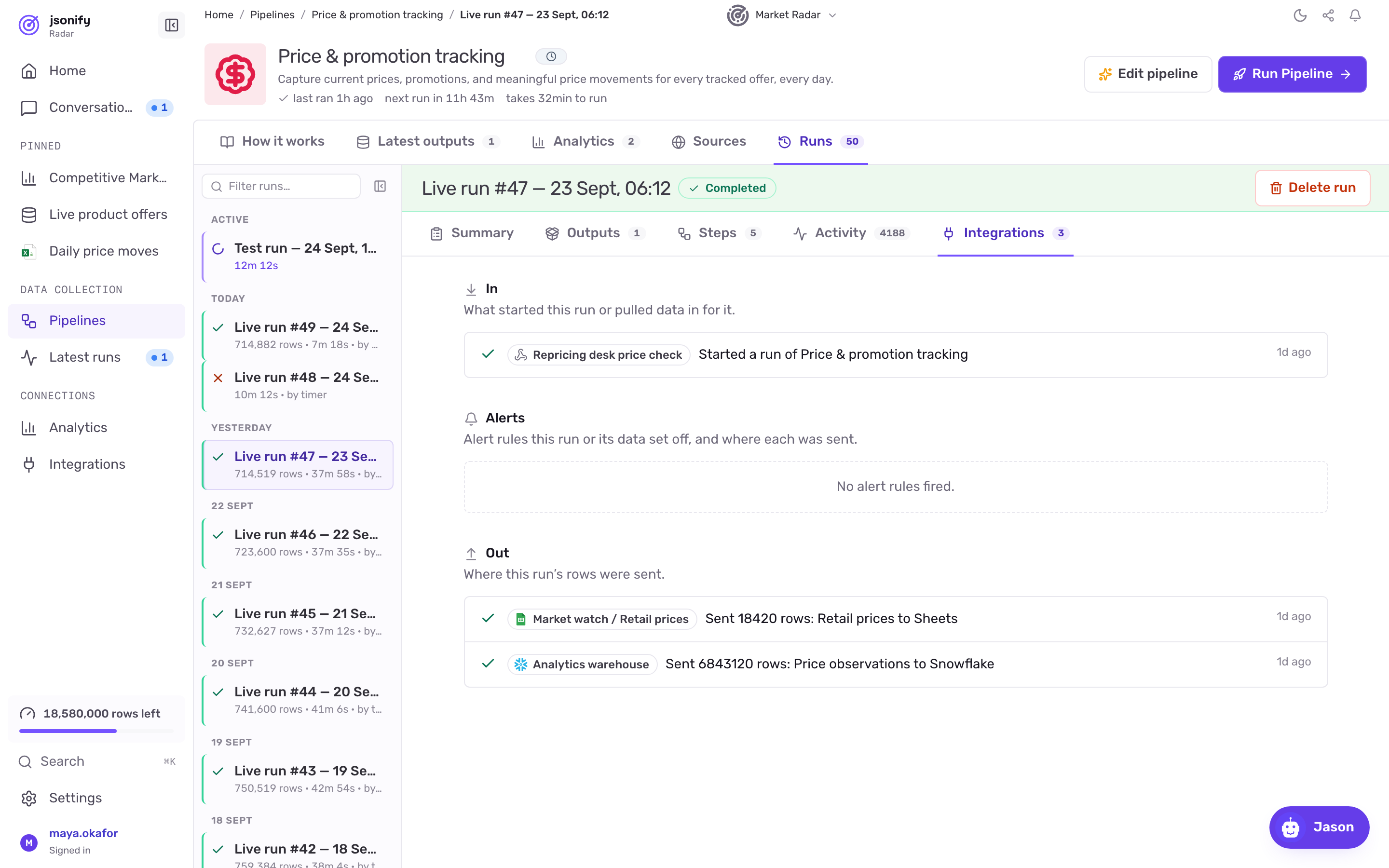Open the run Activity tab

tap(851, 233)
